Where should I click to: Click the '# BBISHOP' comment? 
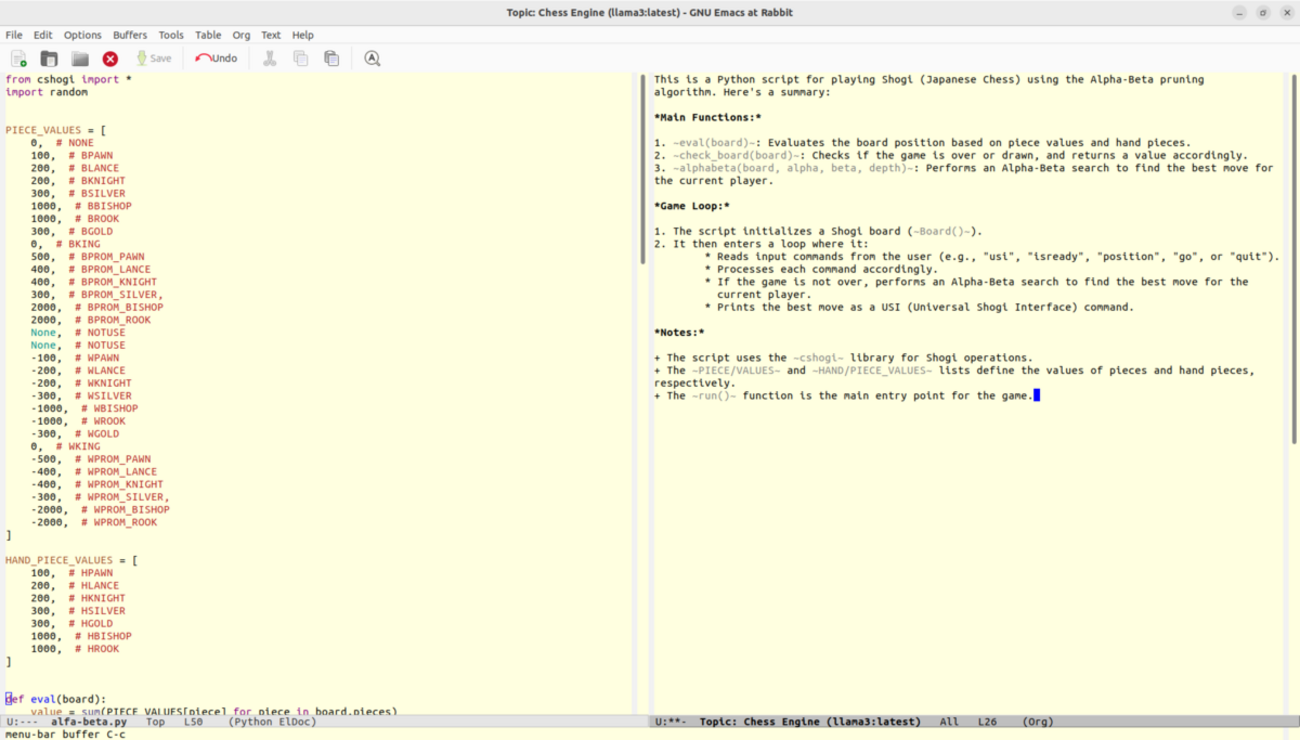coord(103,206)
